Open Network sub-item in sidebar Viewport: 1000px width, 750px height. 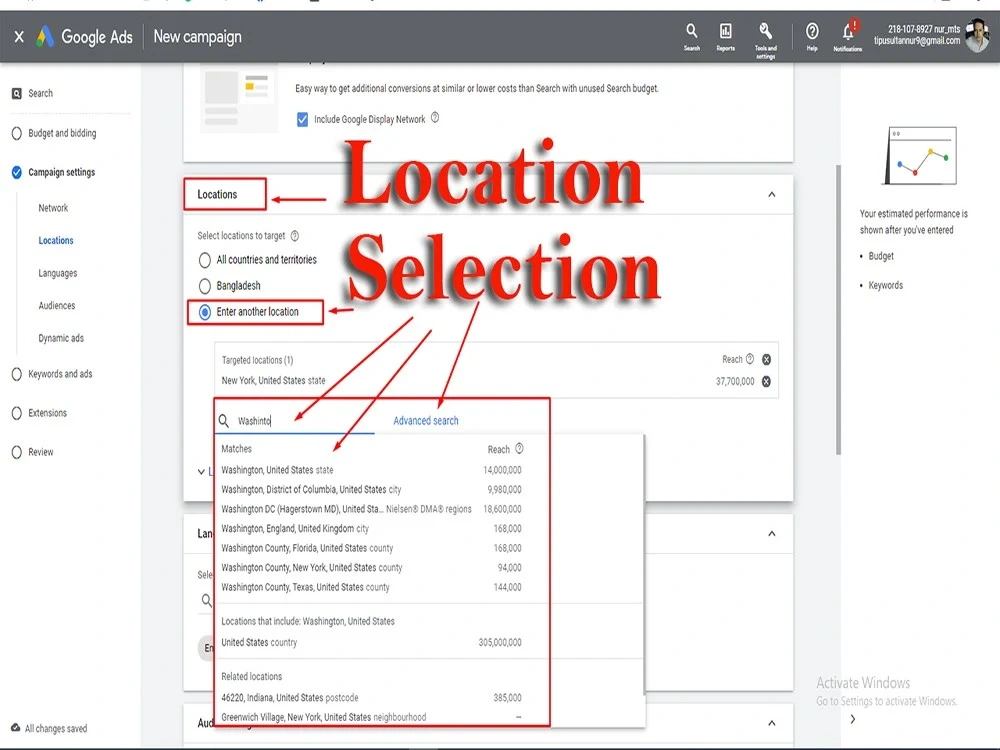(53, 208)
